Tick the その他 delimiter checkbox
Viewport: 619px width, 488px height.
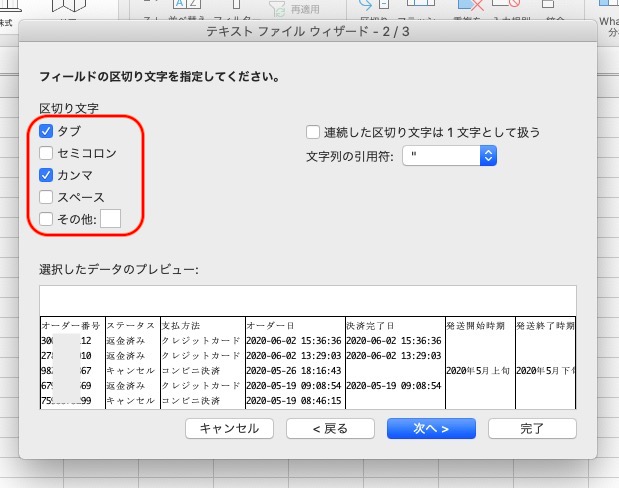pyautogui.click(x=46, y=219)
